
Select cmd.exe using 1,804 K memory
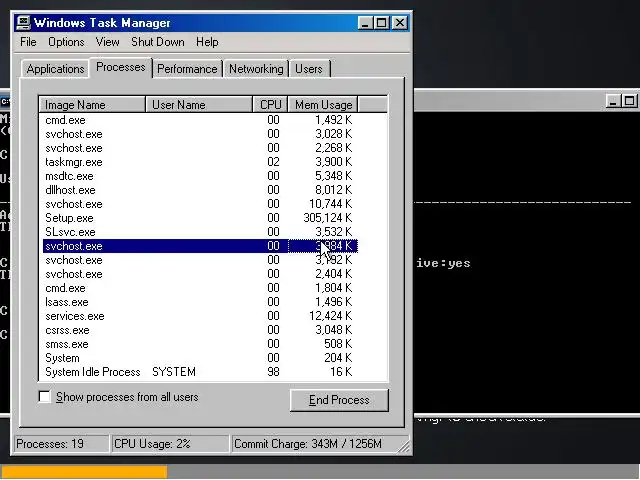point(200,288)
